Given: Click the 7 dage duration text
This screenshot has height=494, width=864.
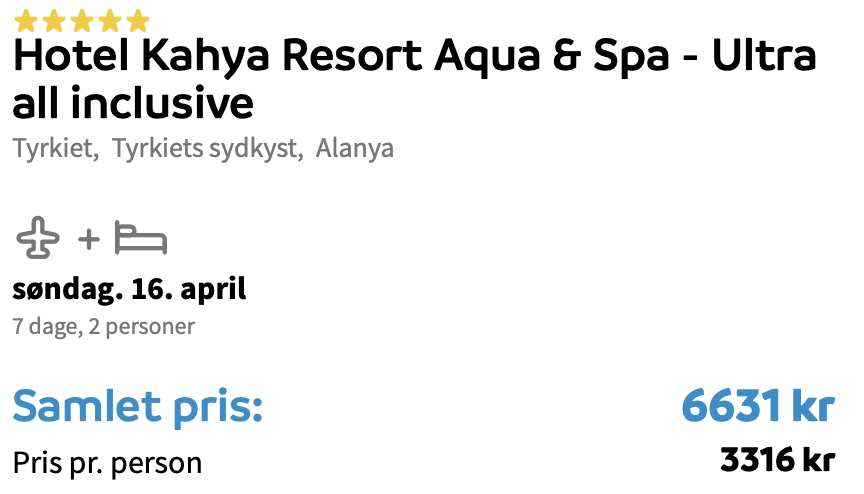Looking at the screenshot, I should click(x=47, y=327).
